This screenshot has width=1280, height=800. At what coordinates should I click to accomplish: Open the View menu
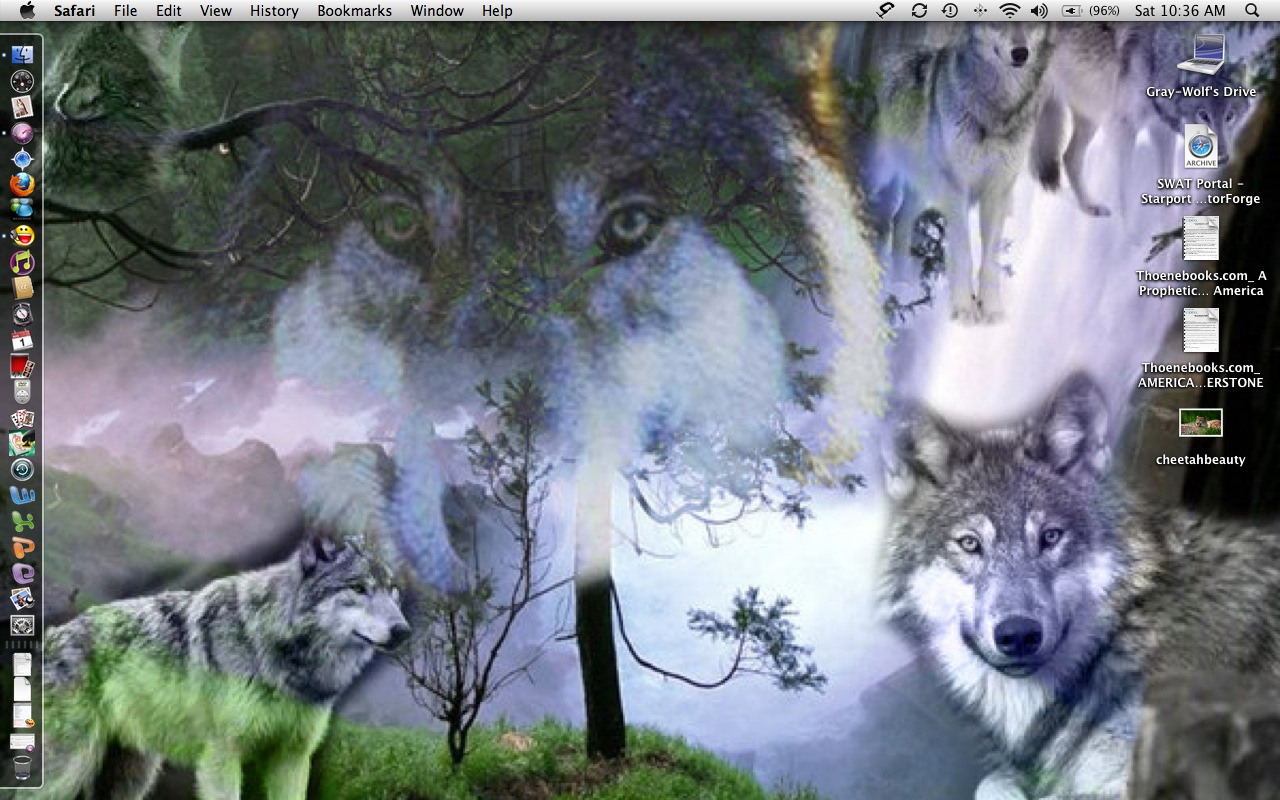[216, 10]
